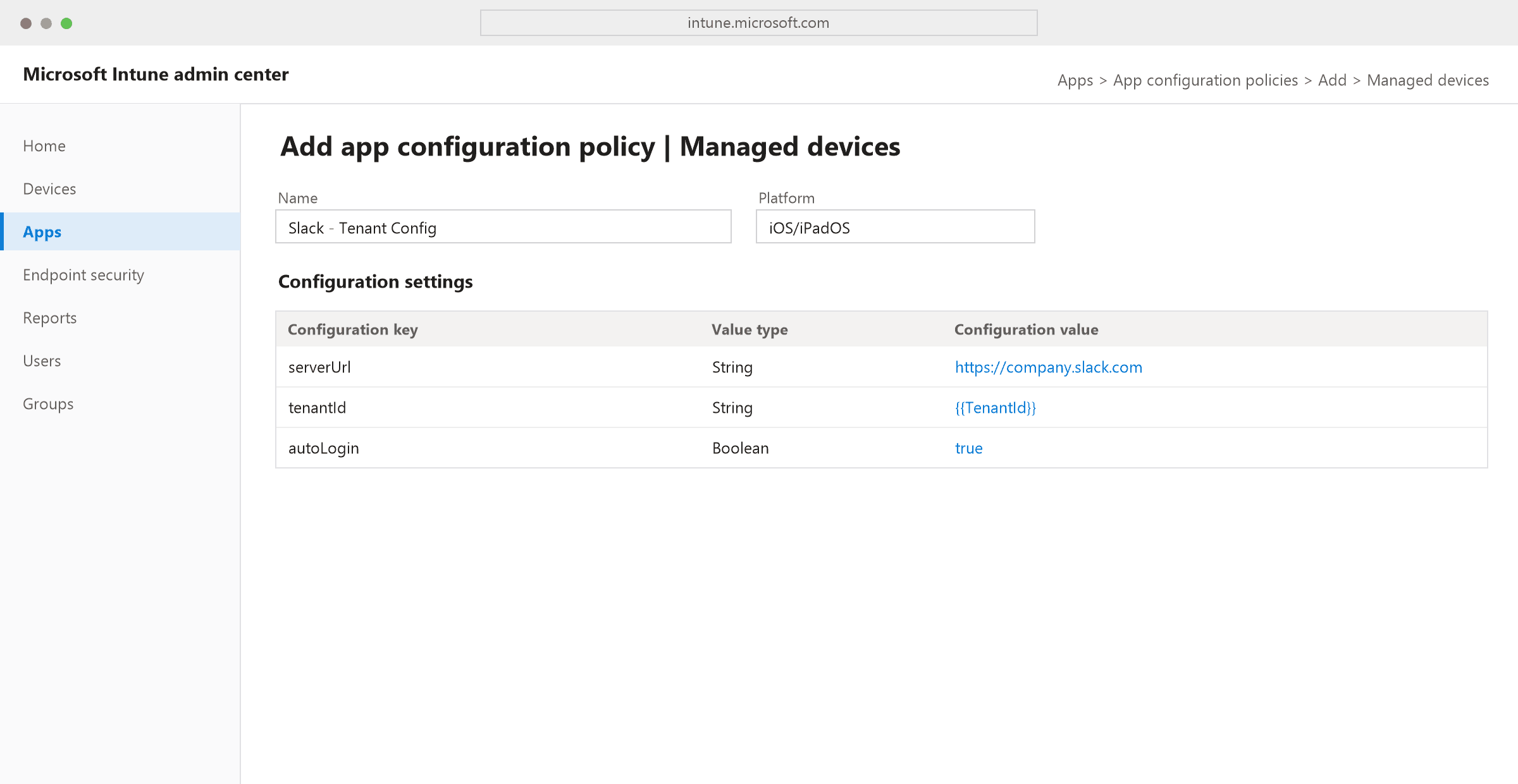This screenshot has width=1518, height=784.
Task: Open Groups in the sidebar
Action: 48,404
